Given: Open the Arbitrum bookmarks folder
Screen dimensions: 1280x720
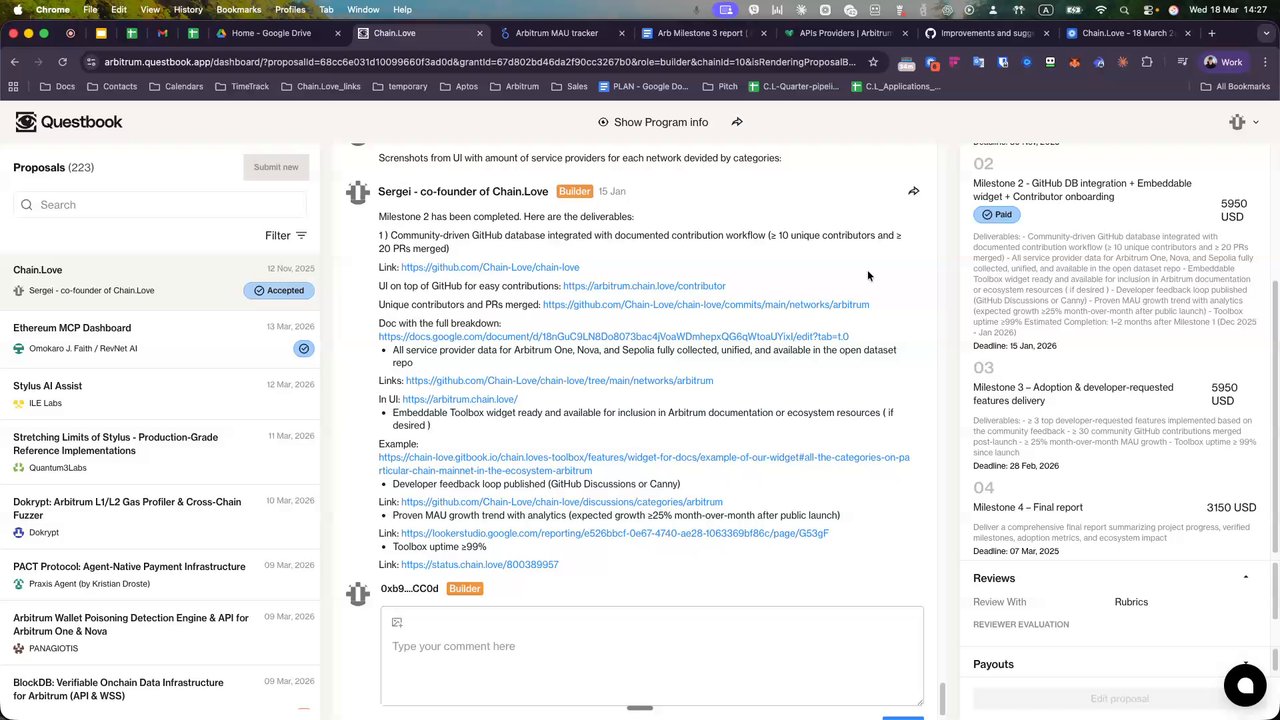Looking at the screenshot, I should pyautogui.click(x=514, y=87).
